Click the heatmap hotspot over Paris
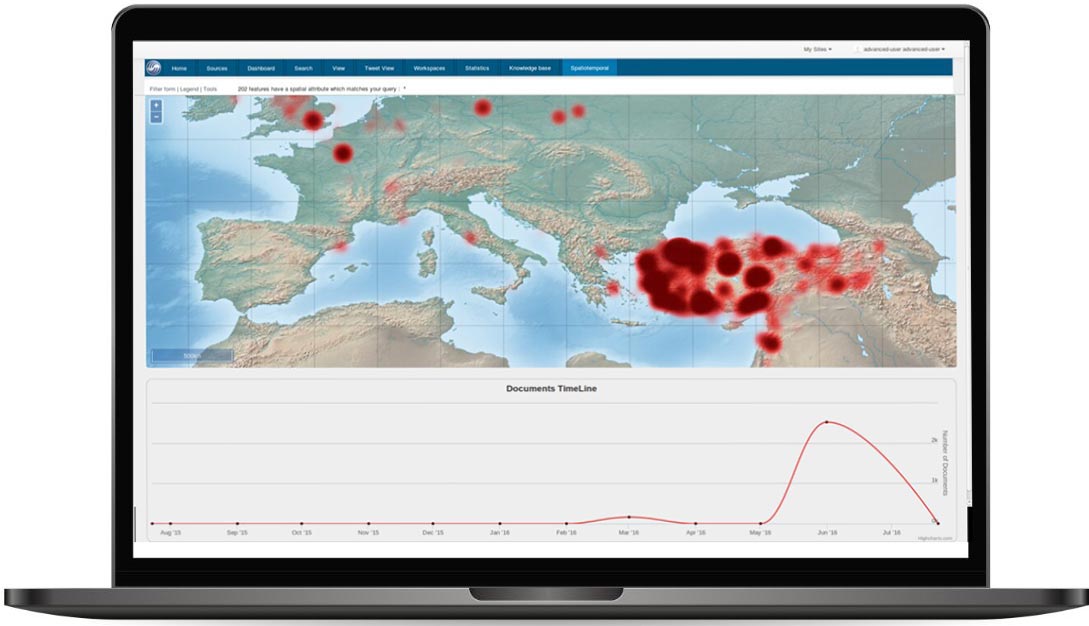 coord(343,153)
